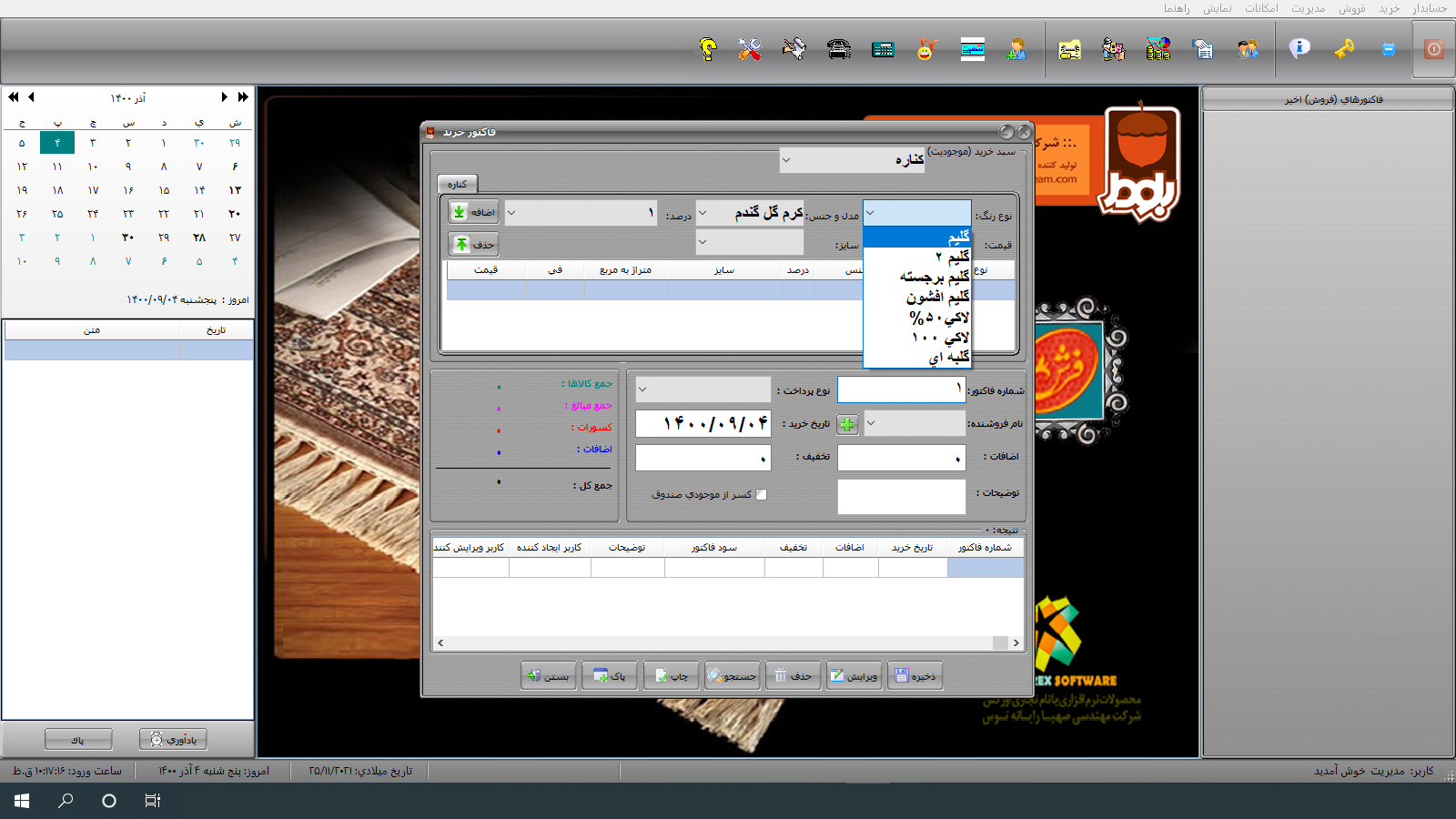
Task: Click the add person icon in toolbar
Action: click(1016, 49)
